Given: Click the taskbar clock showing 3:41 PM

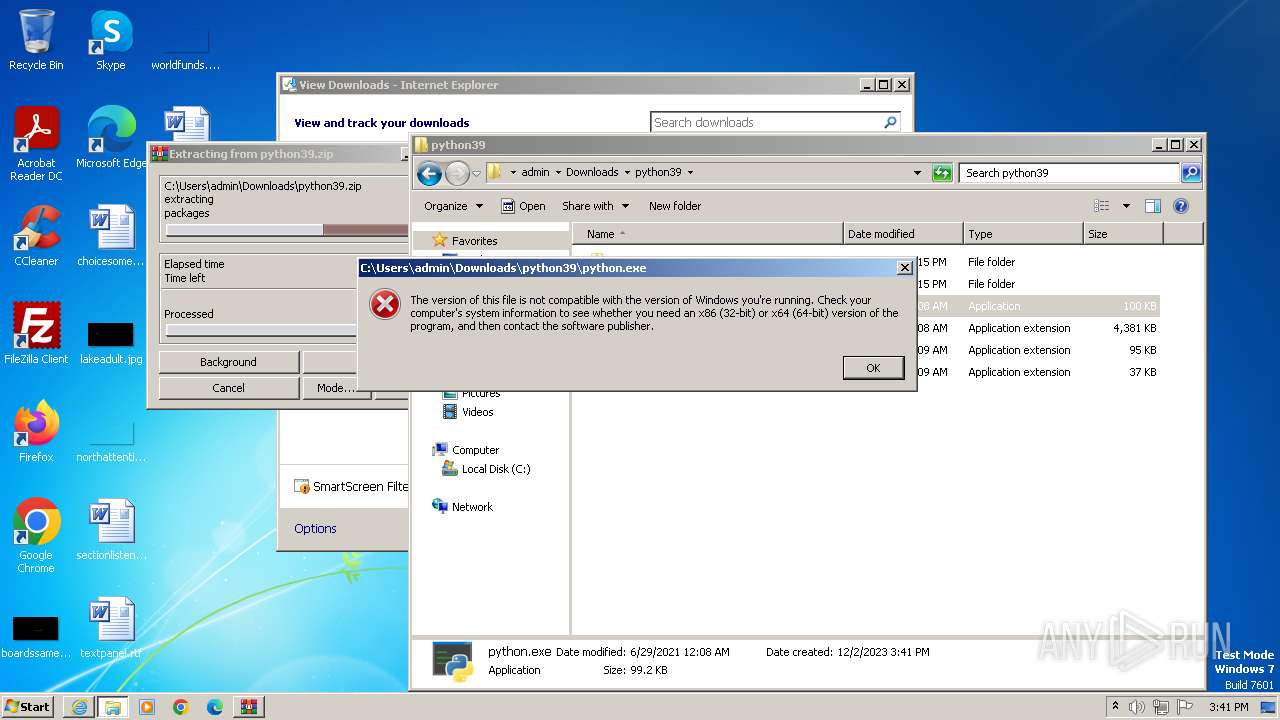Looking at the screenshot, I should pyautogui.click(x=1228, y=707).
